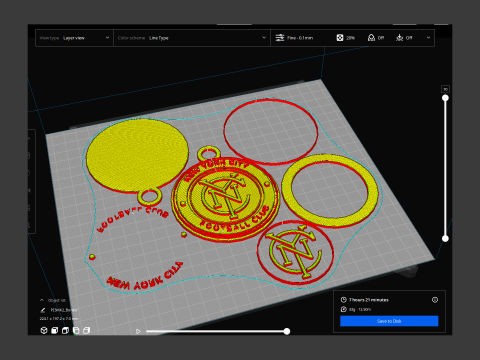Screen dimensions: 480x360
Task: Click the red NEW YORK CITY lettering model
Action: 145,277
